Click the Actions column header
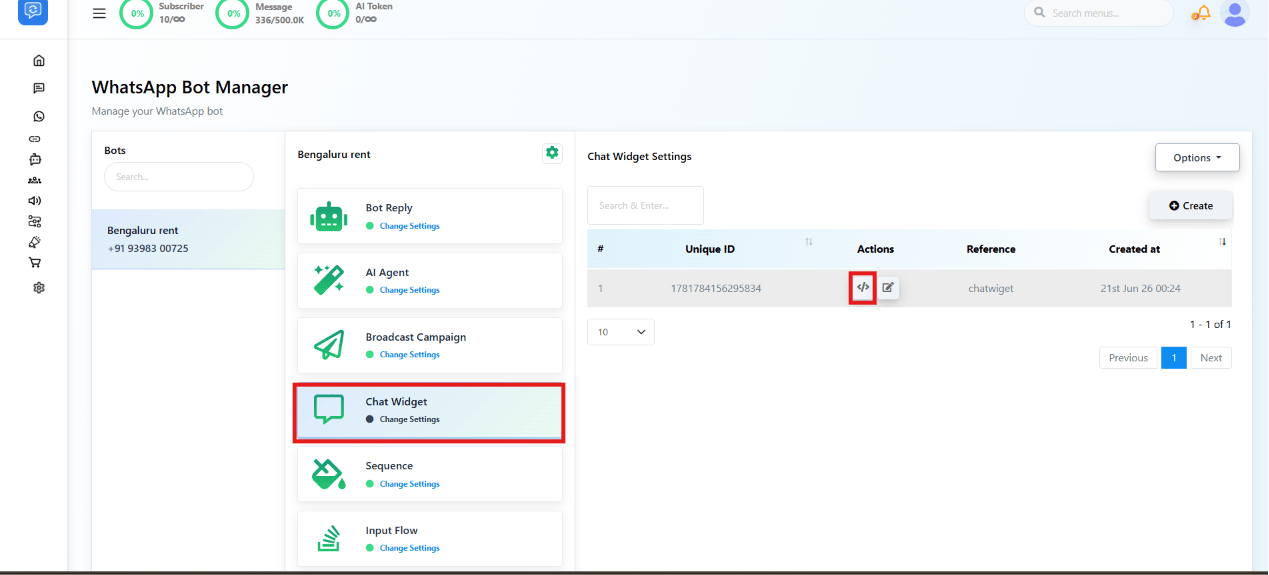This screenshot has height=575, width=1269. (x=875, y=249)
